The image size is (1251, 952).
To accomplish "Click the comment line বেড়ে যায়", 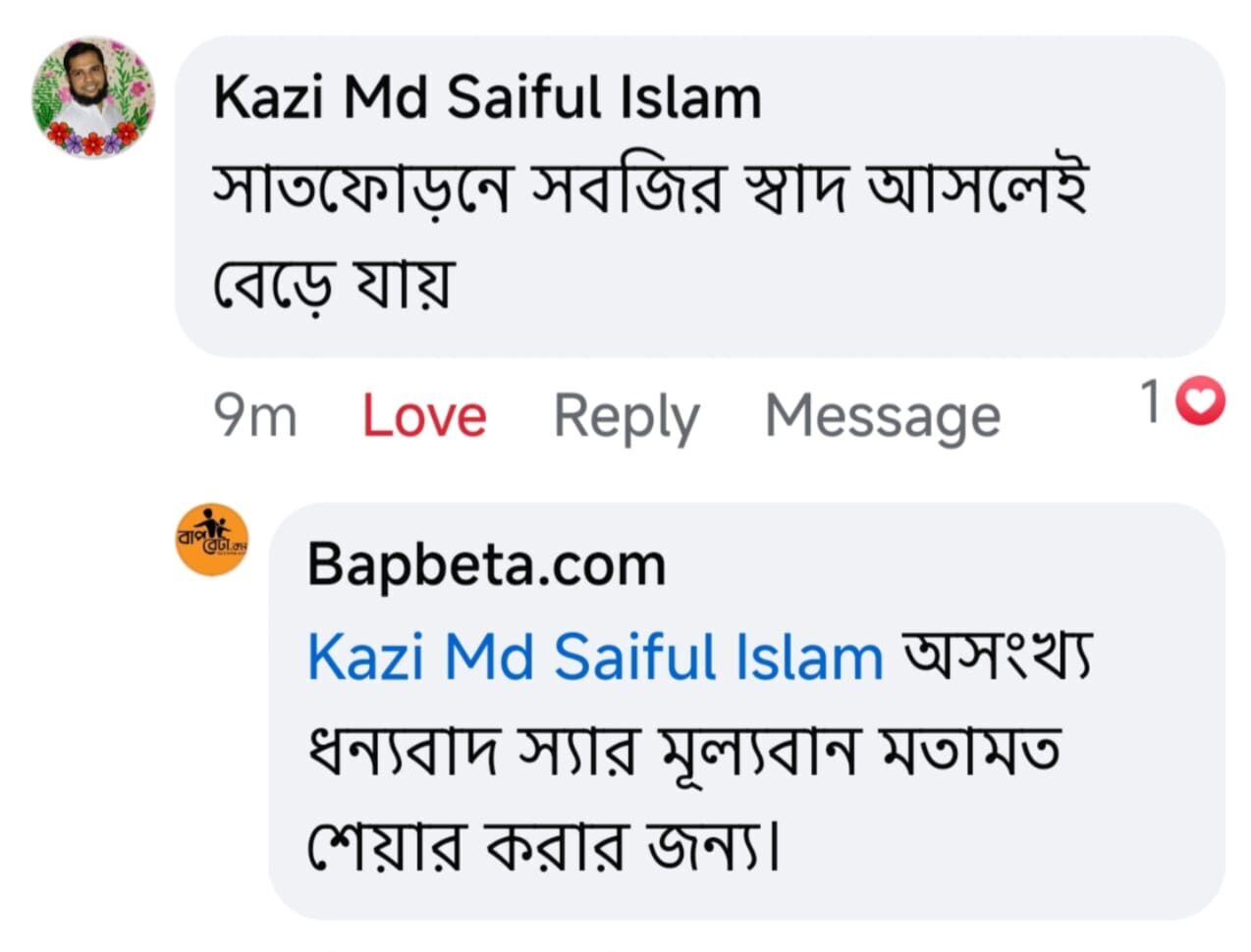I will coord(334,283).
